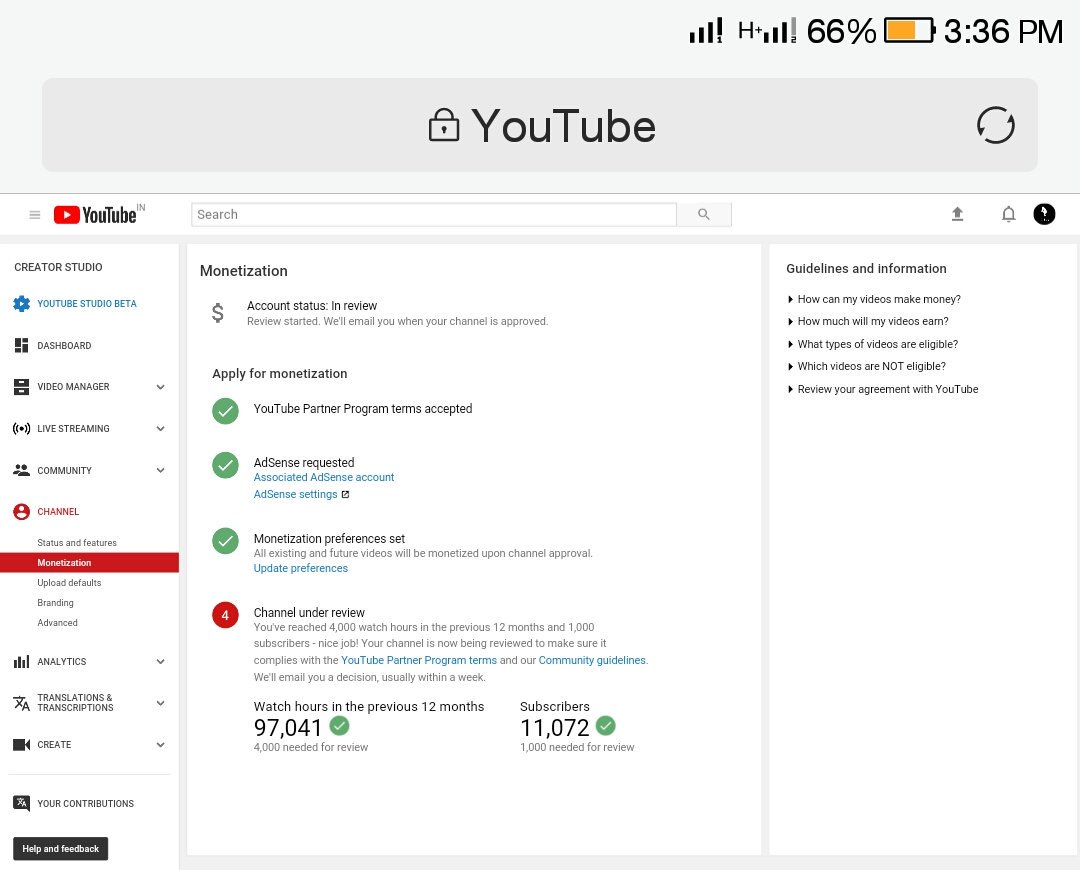Open AdSense settings link
The image size is (1080, 870).
tap(295, 495)
